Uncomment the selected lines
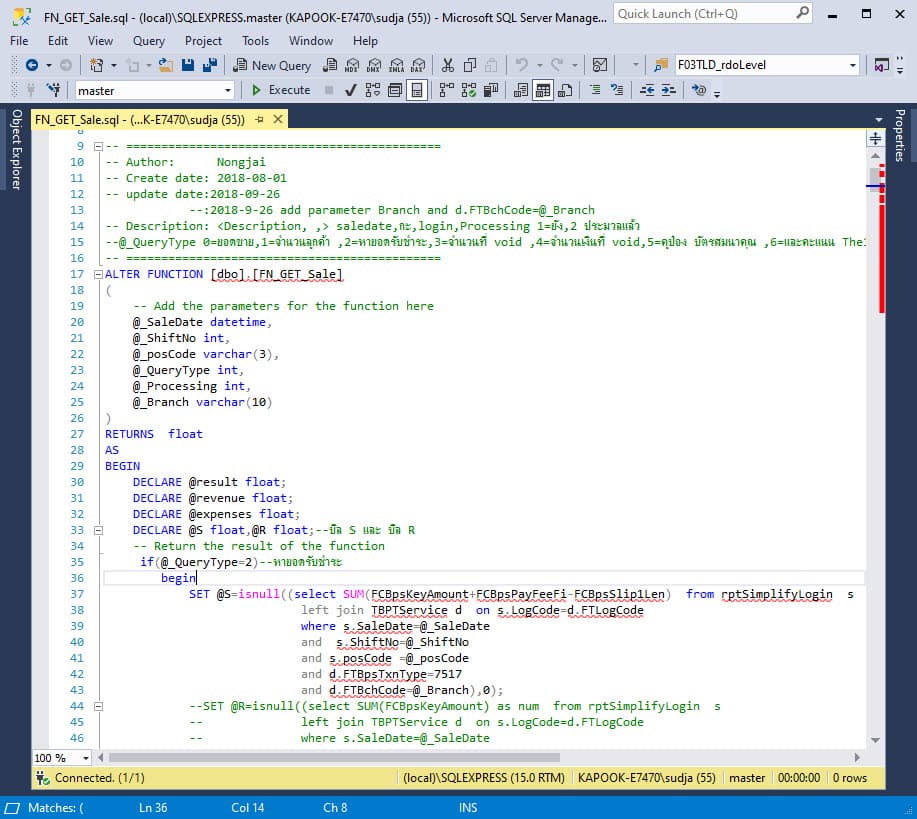This screenshot has width=917, height=819. 617,90
